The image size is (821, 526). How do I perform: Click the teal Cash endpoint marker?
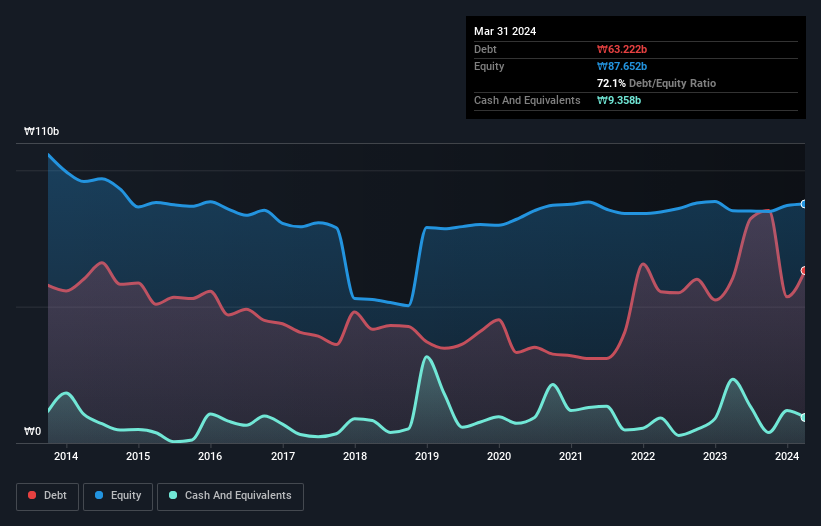[x=804, y=418]
